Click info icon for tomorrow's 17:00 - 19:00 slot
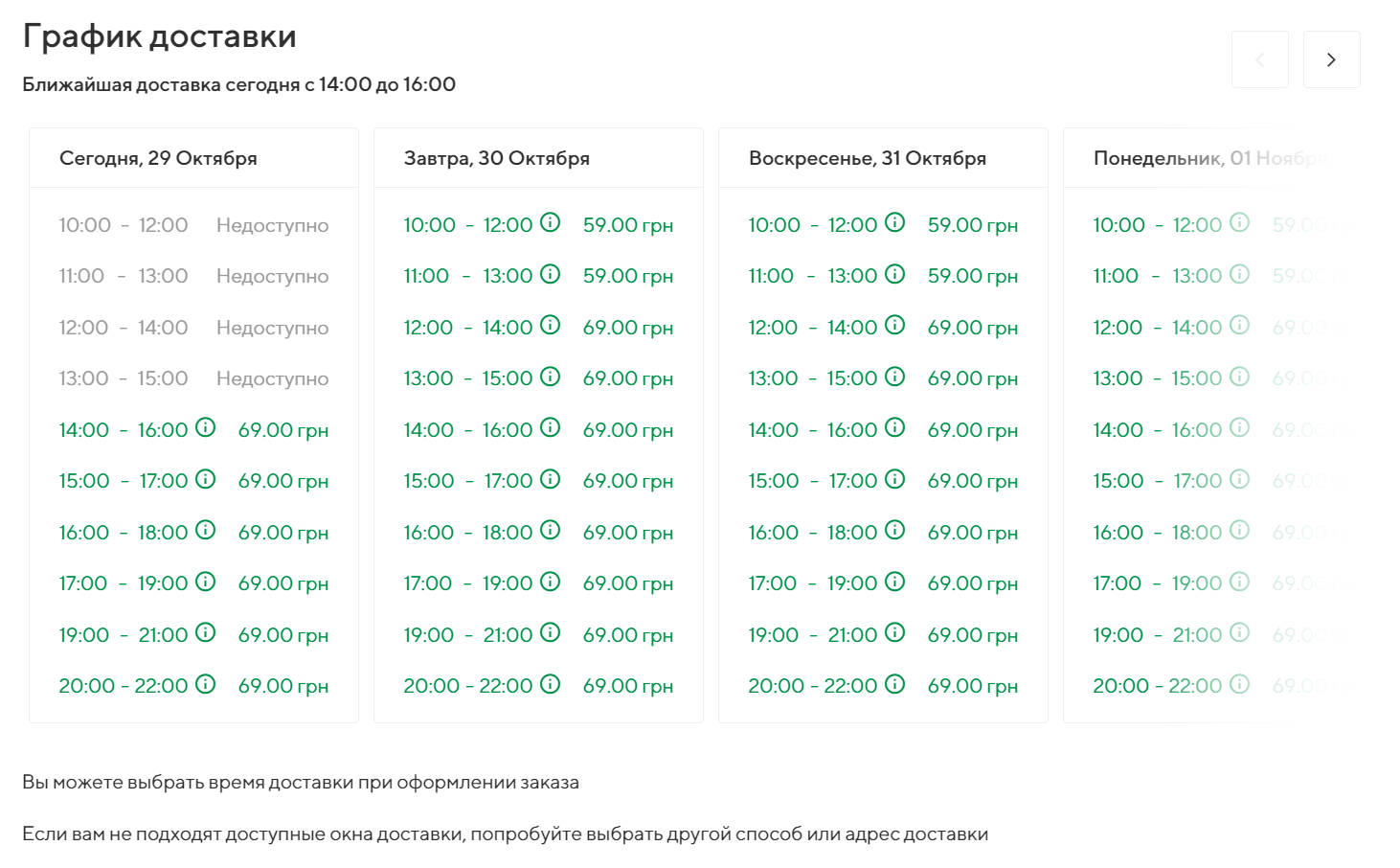 (550, 582)
